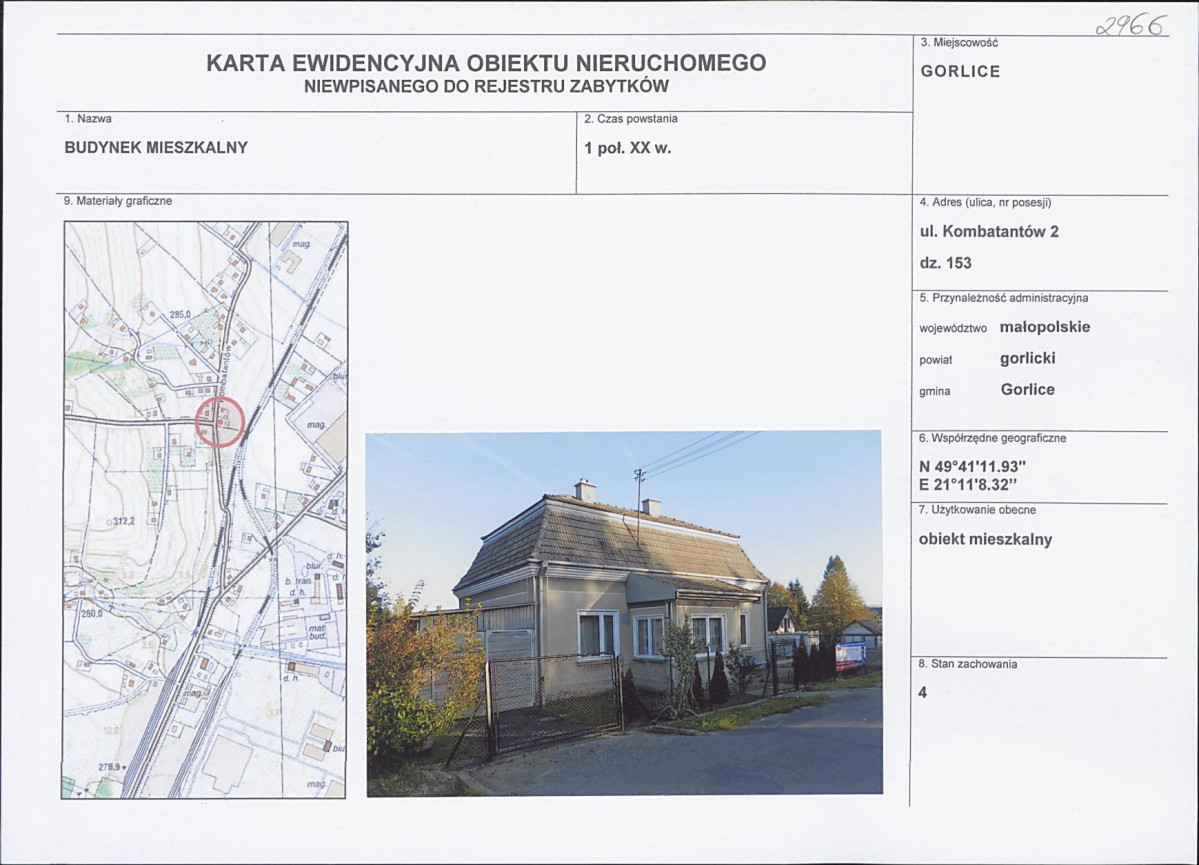Select the gmina value 'Gorlice'
This screenshot has height=865, width=1199.
1028,389
